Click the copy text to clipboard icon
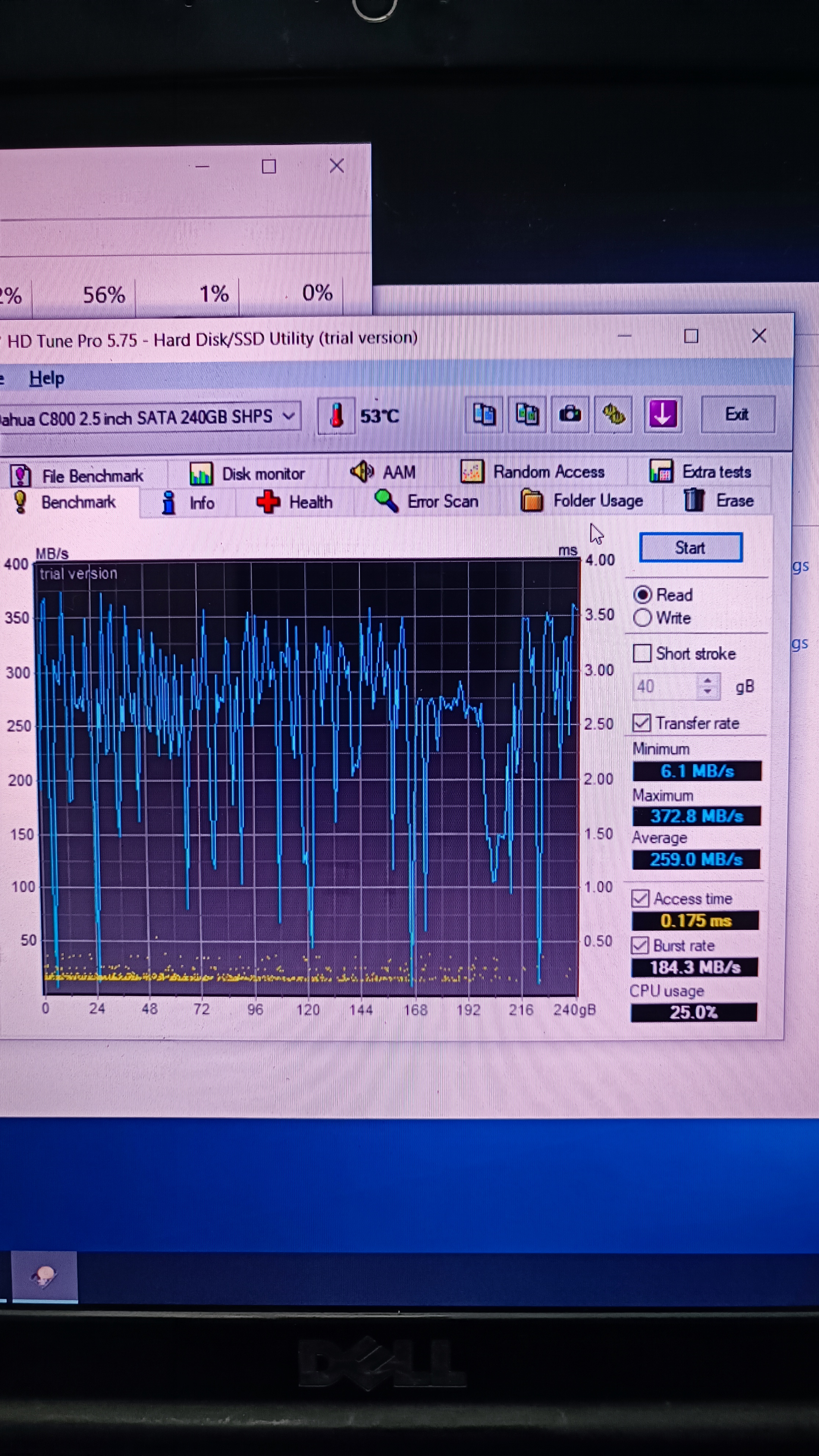The width and height of the screenshot is (819, 1456). pyautogui.click(x=484, y=414)
